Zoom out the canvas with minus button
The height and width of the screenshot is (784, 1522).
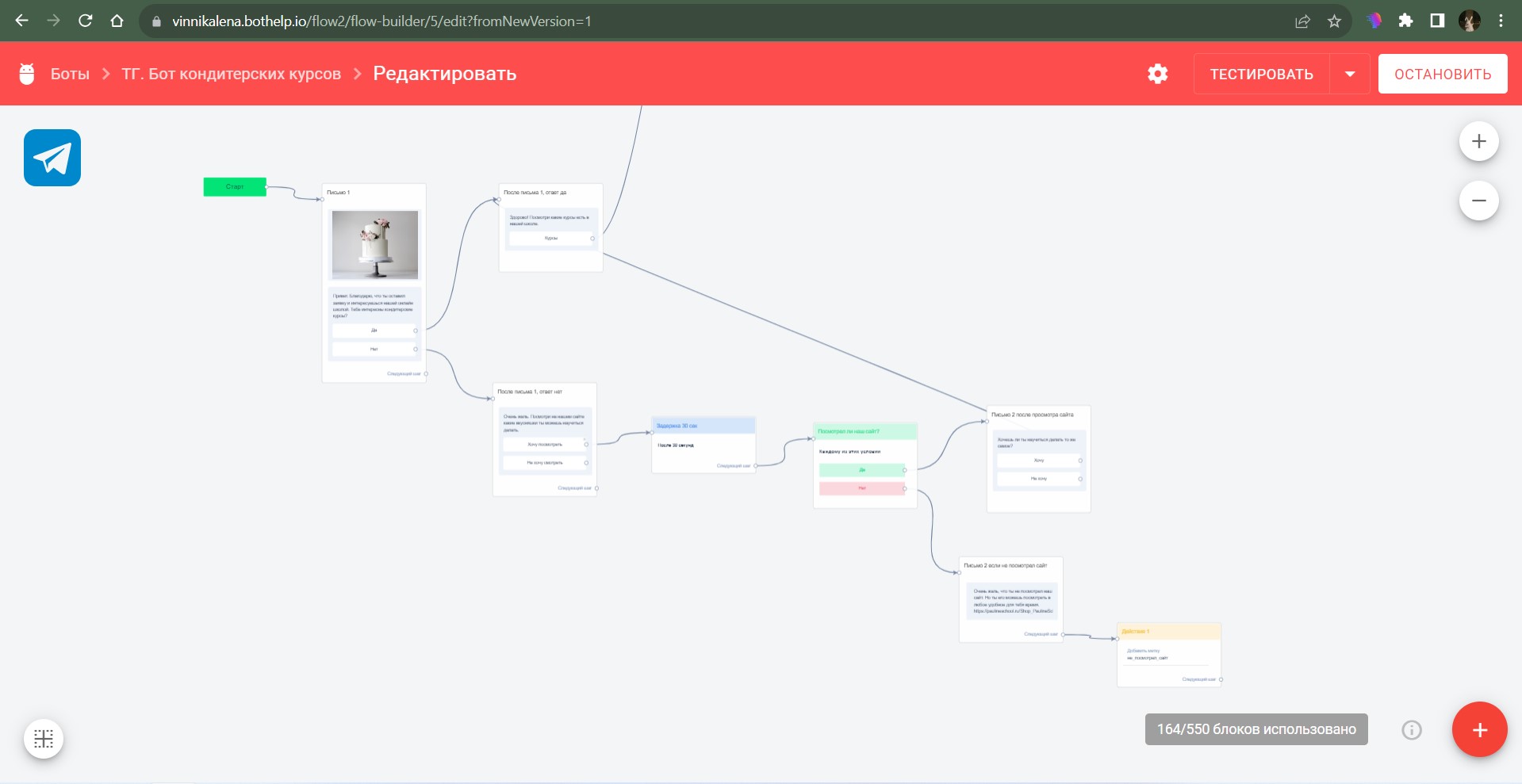(1478, 201)
